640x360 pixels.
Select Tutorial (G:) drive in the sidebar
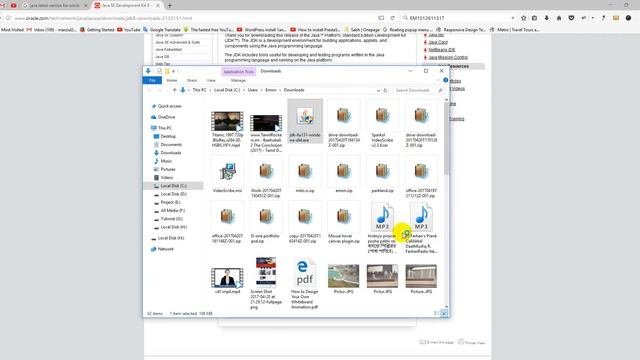coord(171,219)
